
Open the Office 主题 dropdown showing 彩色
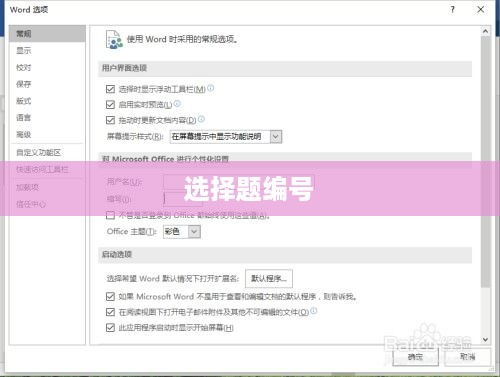[182, 231]
